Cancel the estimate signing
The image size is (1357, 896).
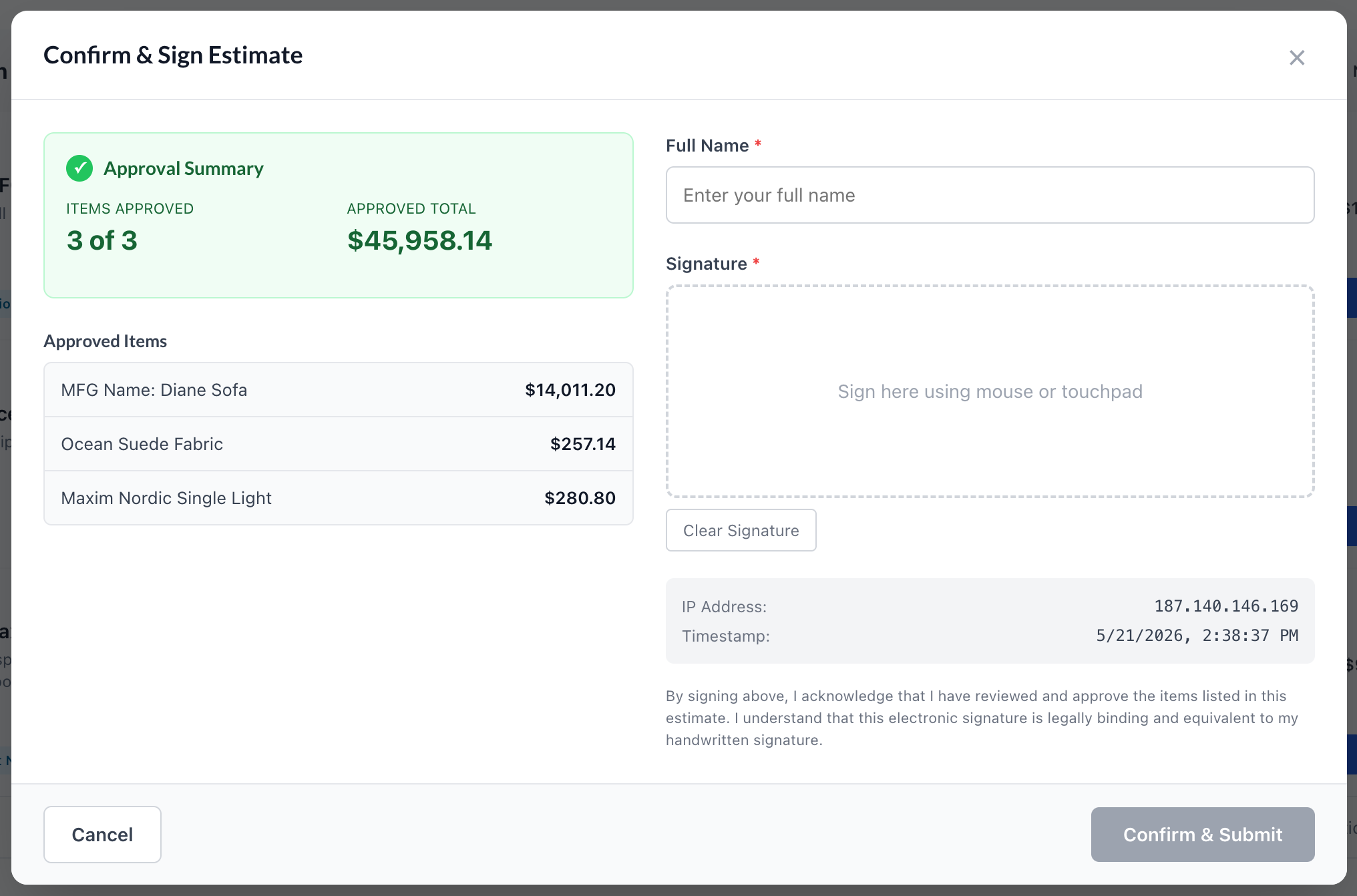[102, 835]
